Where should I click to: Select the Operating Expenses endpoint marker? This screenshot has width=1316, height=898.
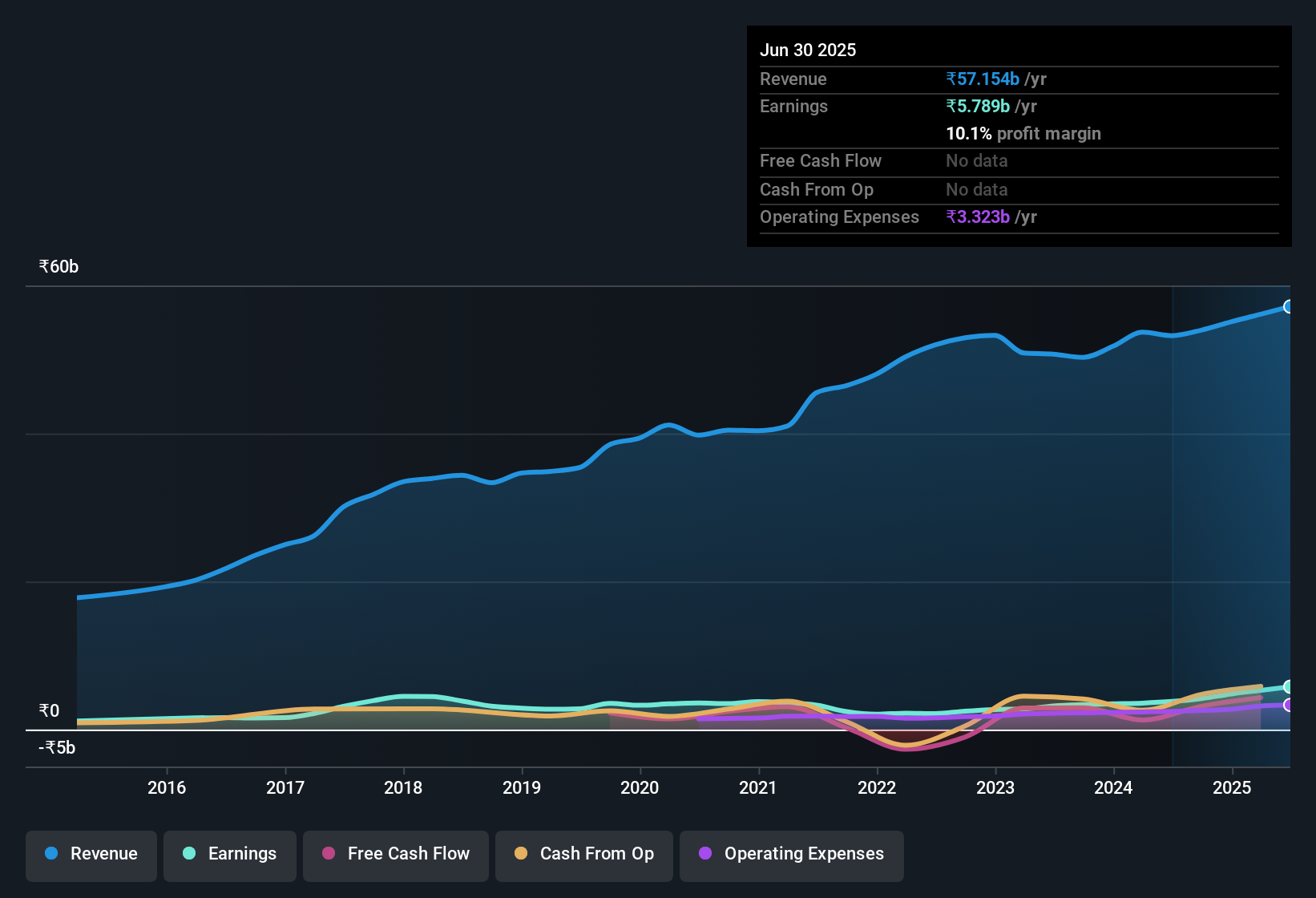1288,706
